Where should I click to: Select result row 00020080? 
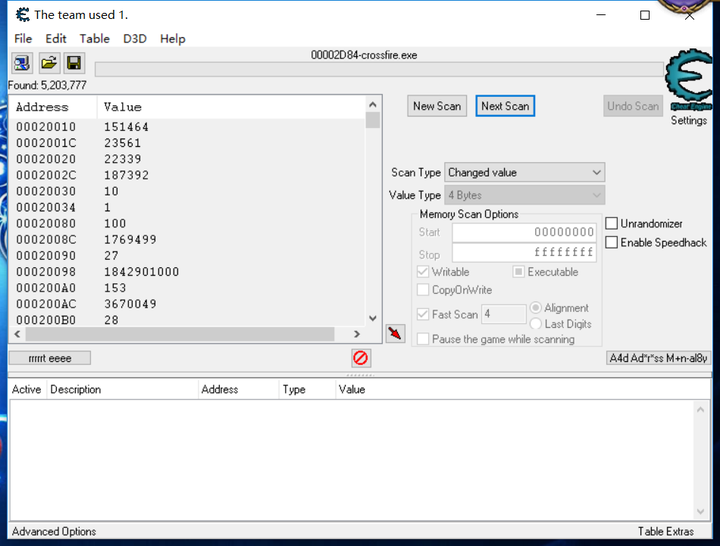[x=187, y=224]
